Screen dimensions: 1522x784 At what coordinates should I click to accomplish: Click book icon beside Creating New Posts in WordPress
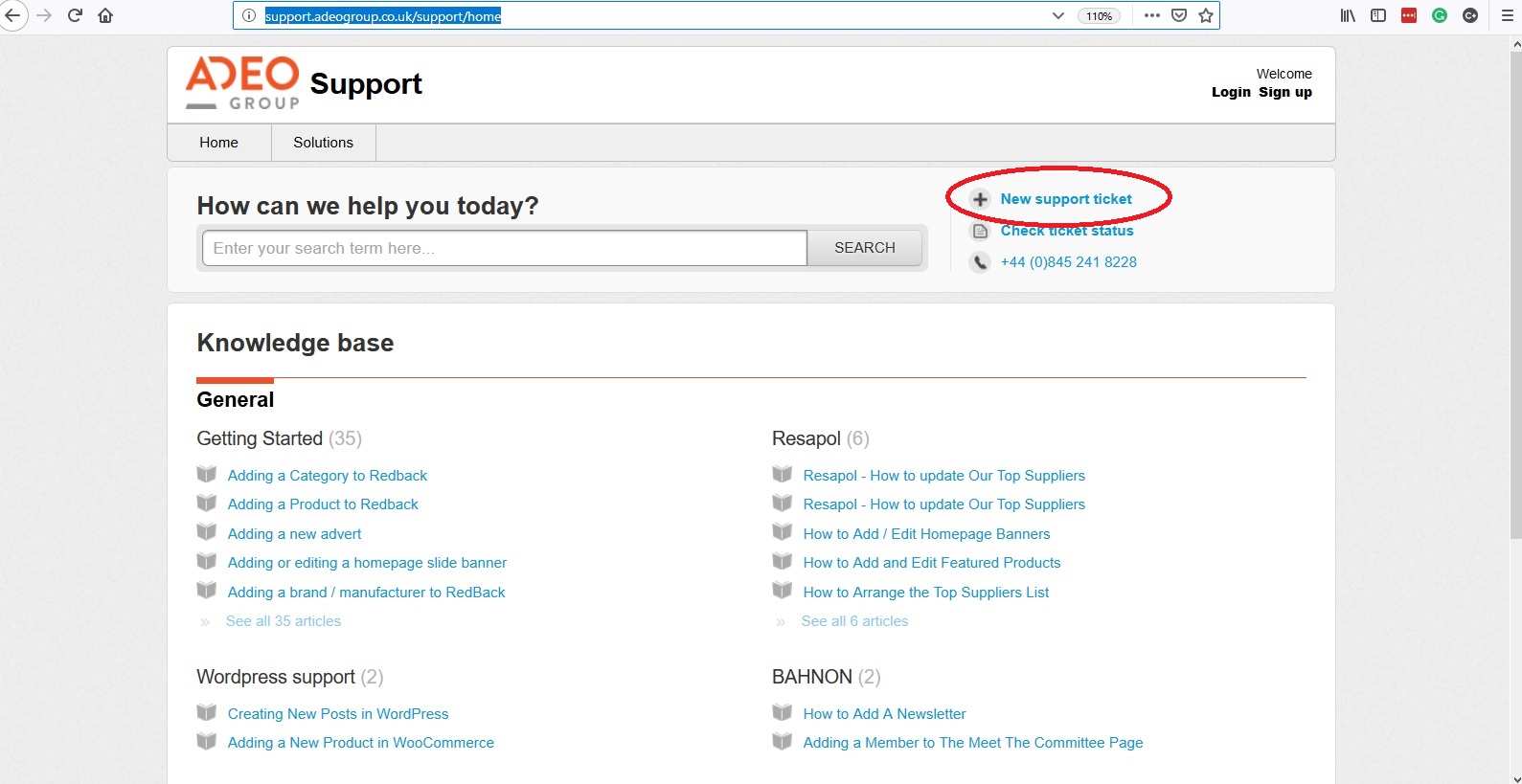[x=206, y=712]
